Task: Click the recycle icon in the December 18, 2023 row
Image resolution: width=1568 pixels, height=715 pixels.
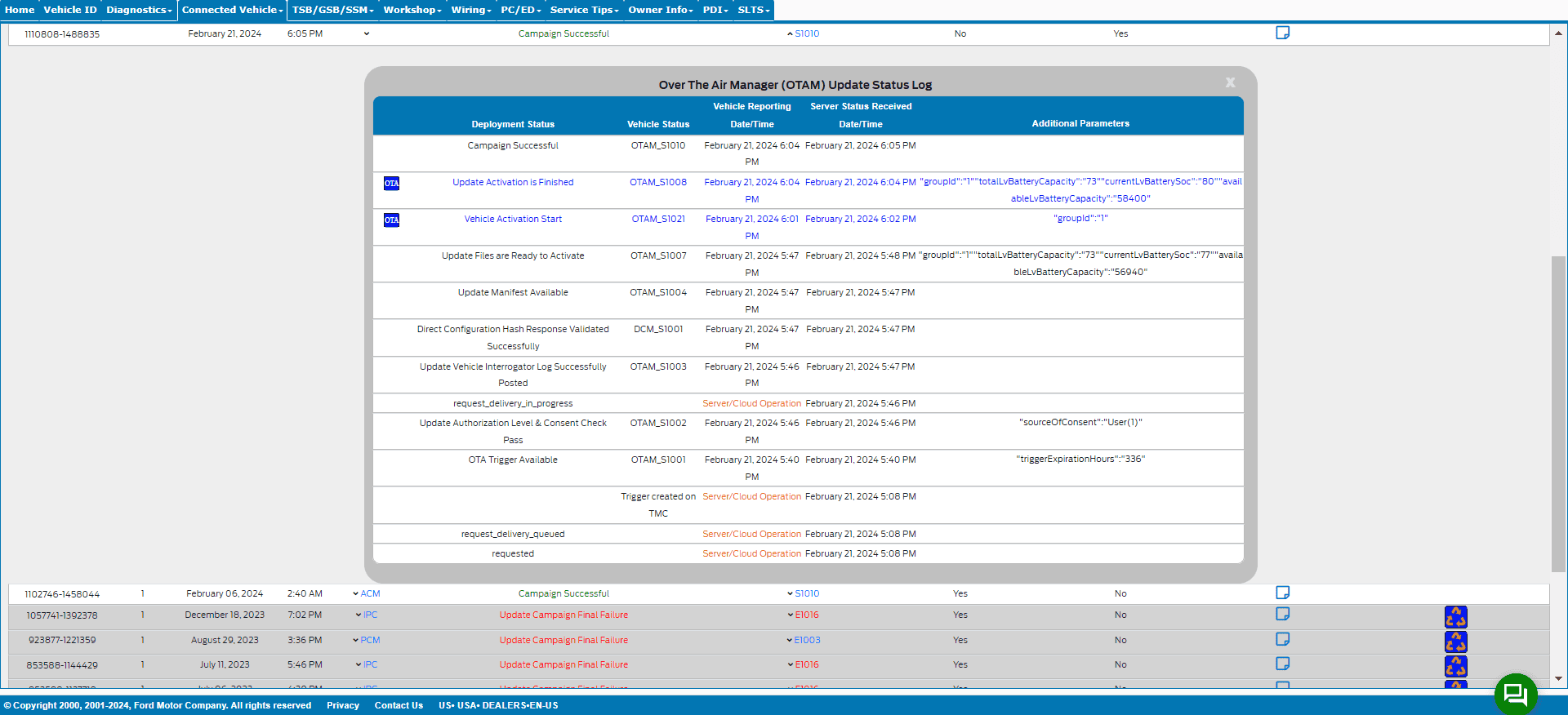Action: (1455, 616)
